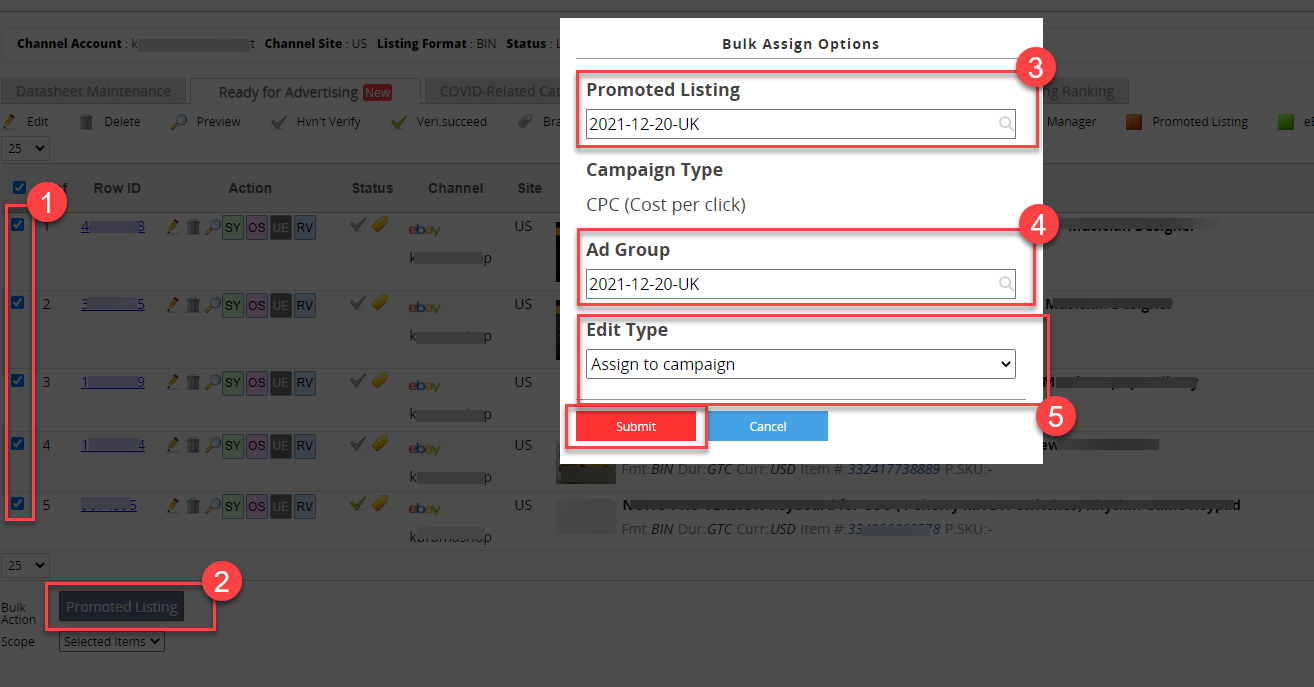Screen dimensions: 1314x687
Task: Open the page-size 25 dropdown below the table
Action: [x=26, y=565]
